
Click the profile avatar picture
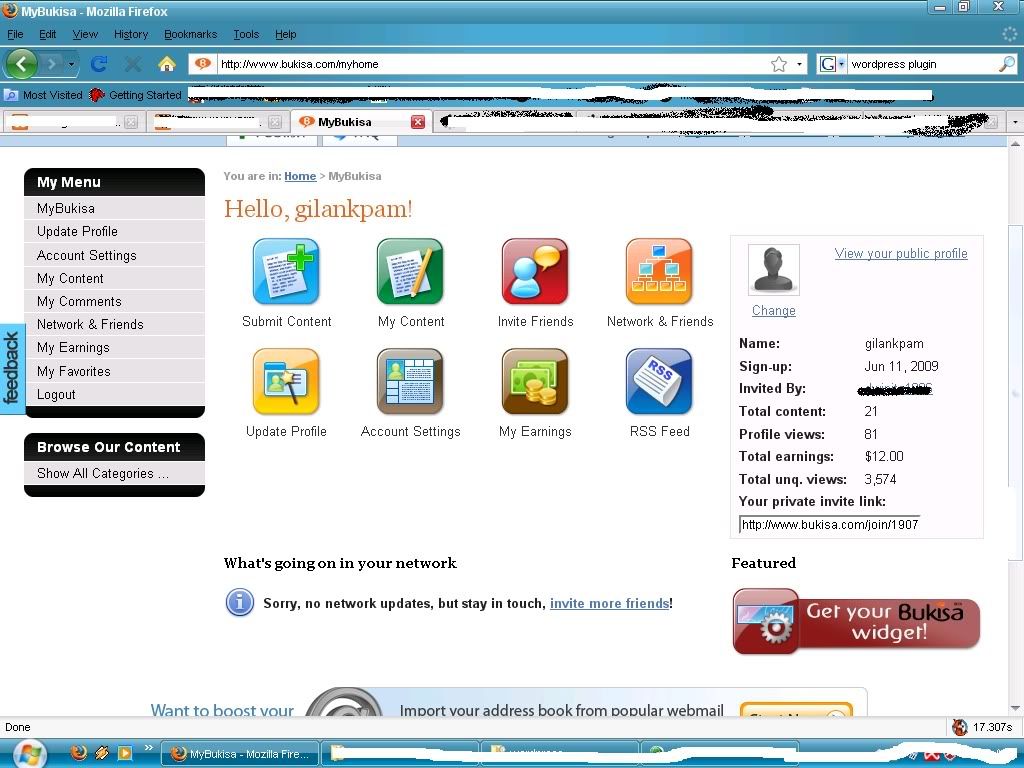pos(773,270)
